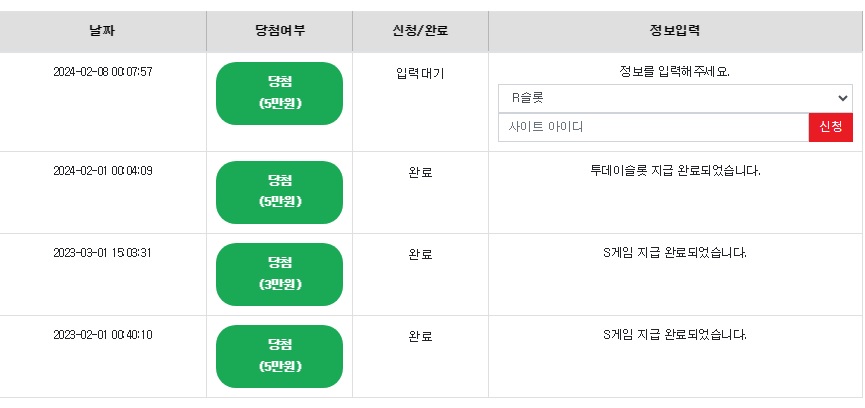Image resolution: width=865 pixels, height=408 pixels.
Task: Select the 당첨 (3만원) green badge
Action: click(x=279, y=274)
